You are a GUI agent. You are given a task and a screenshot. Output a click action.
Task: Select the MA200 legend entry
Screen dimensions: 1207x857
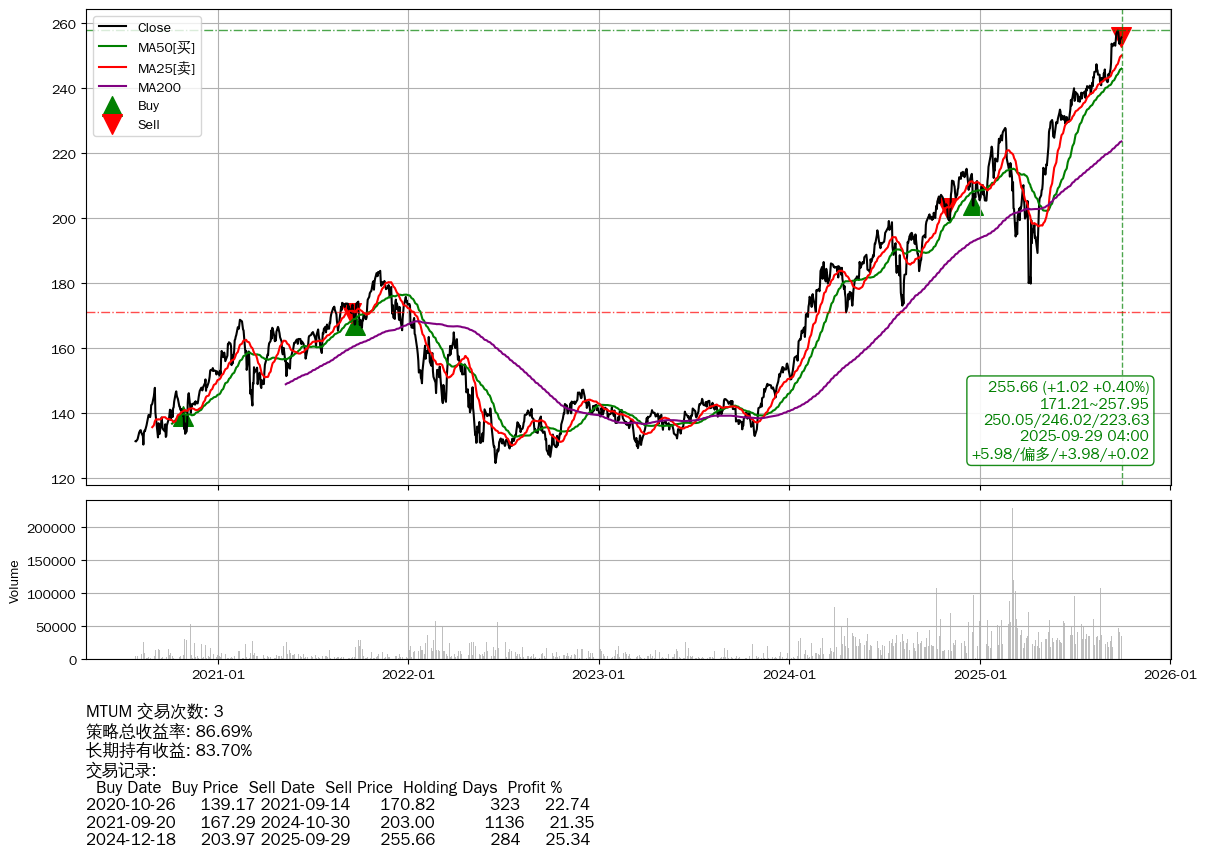(x=159, y=88)
